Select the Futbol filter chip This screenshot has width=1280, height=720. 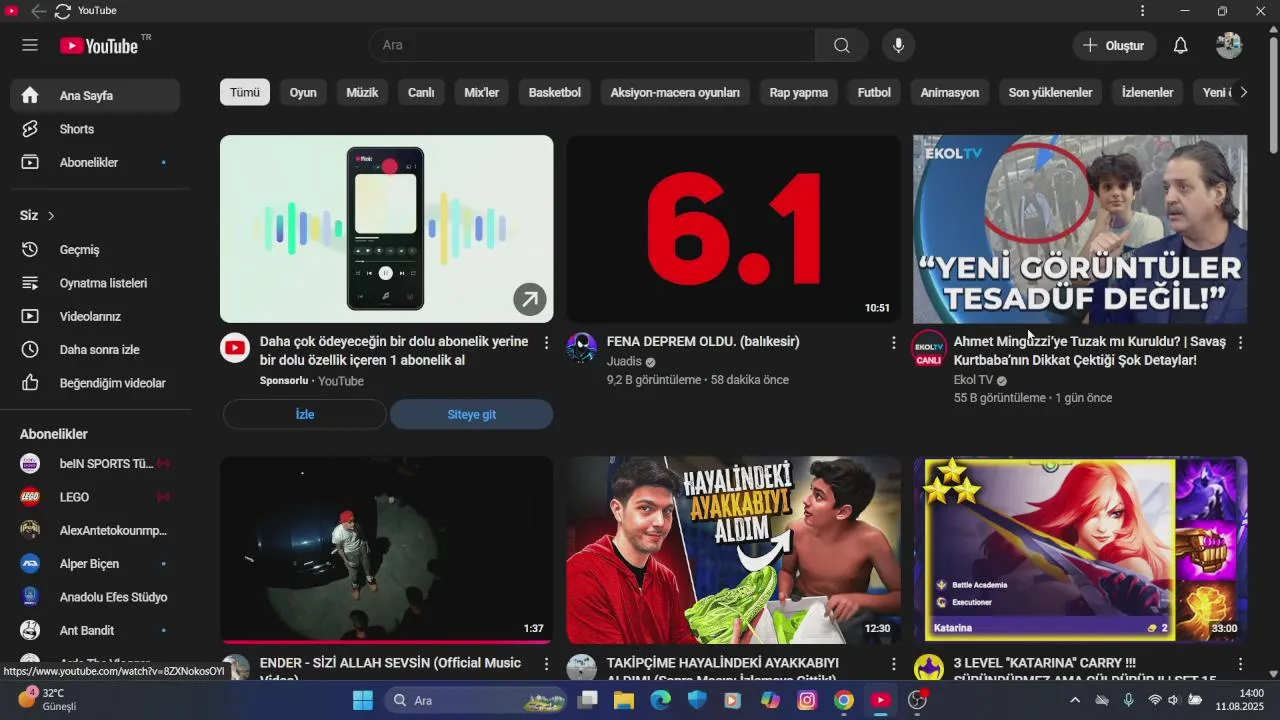[874, 92]
